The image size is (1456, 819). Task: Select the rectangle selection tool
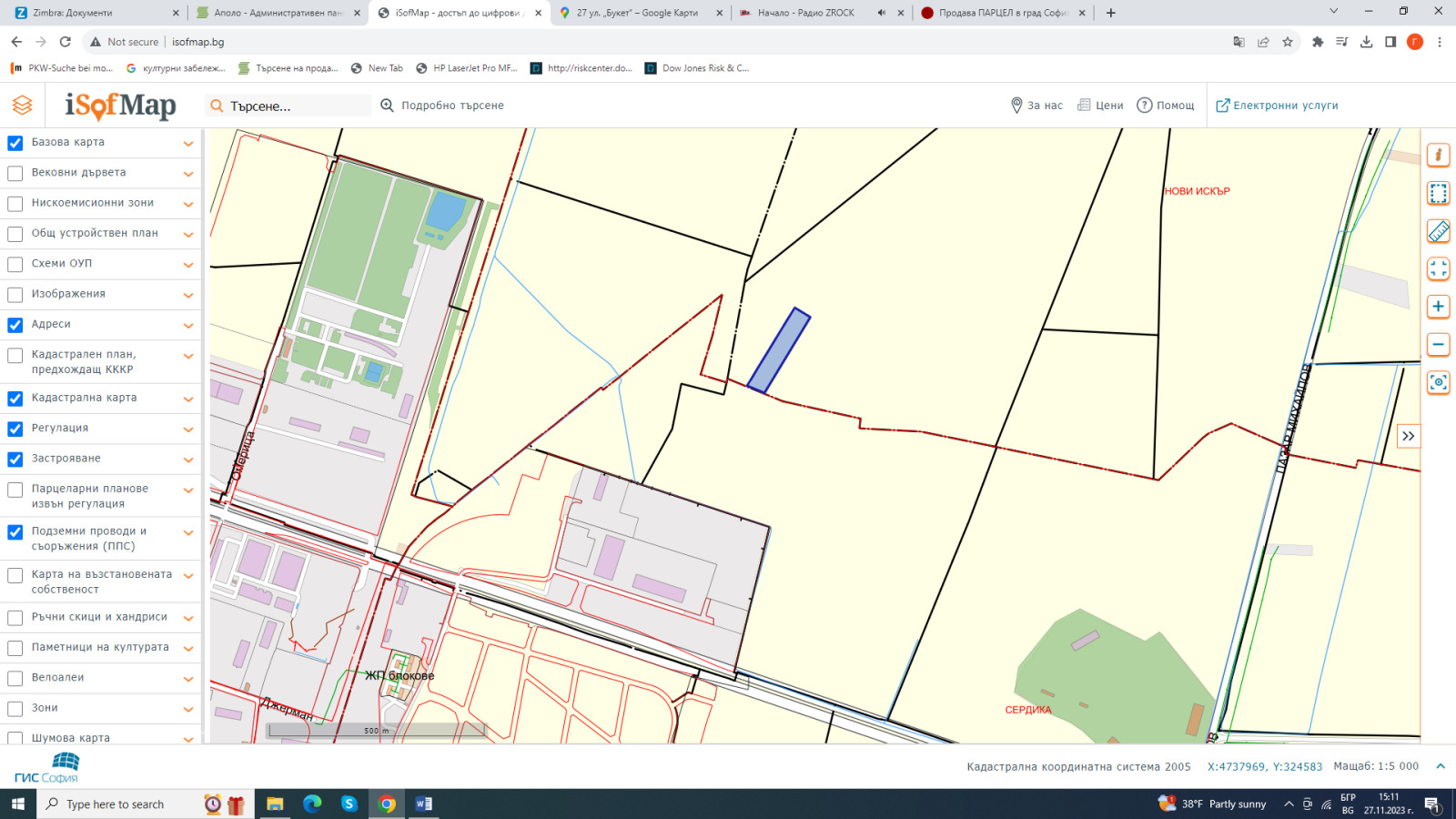tap(1438, 193)
